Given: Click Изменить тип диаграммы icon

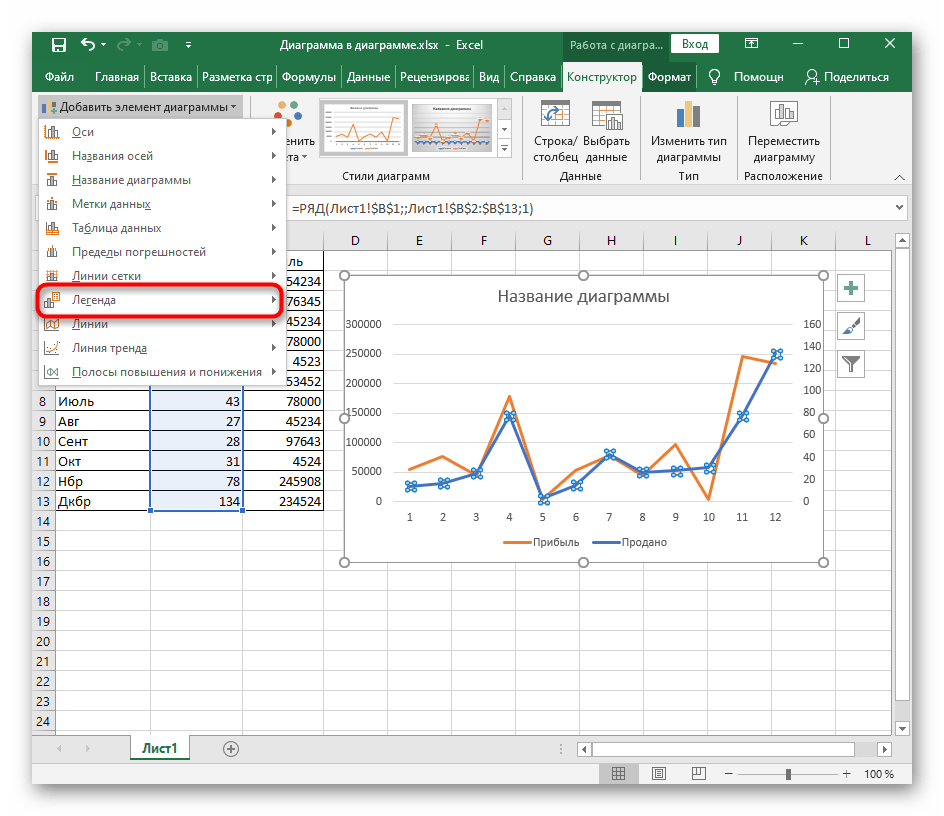Looking at the screenshot, I should [689, 113].
